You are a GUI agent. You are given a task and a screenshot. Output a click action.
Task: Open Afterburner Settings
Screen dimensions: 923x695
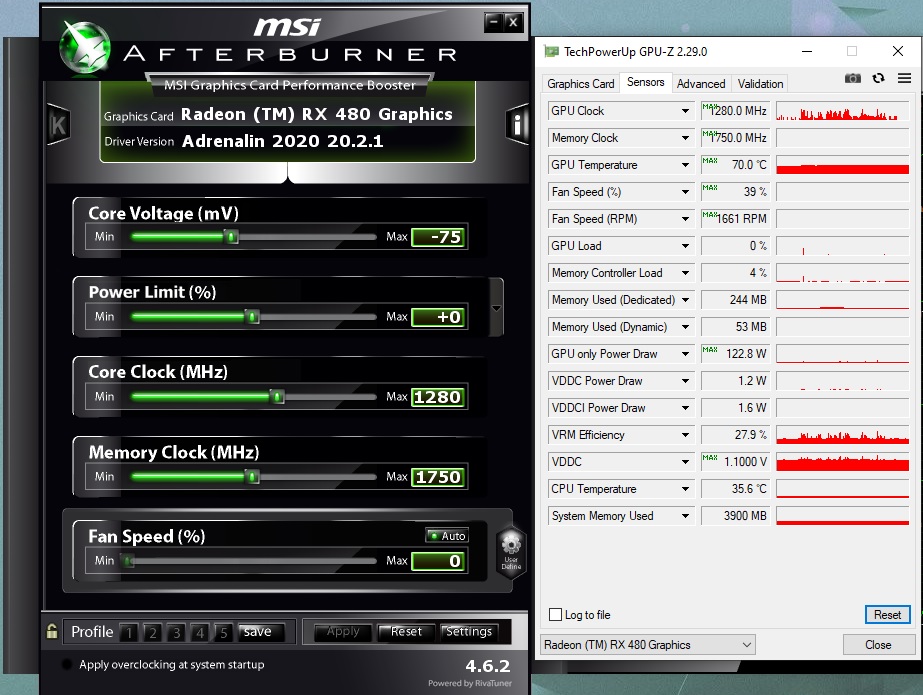[x=469, y=632]
